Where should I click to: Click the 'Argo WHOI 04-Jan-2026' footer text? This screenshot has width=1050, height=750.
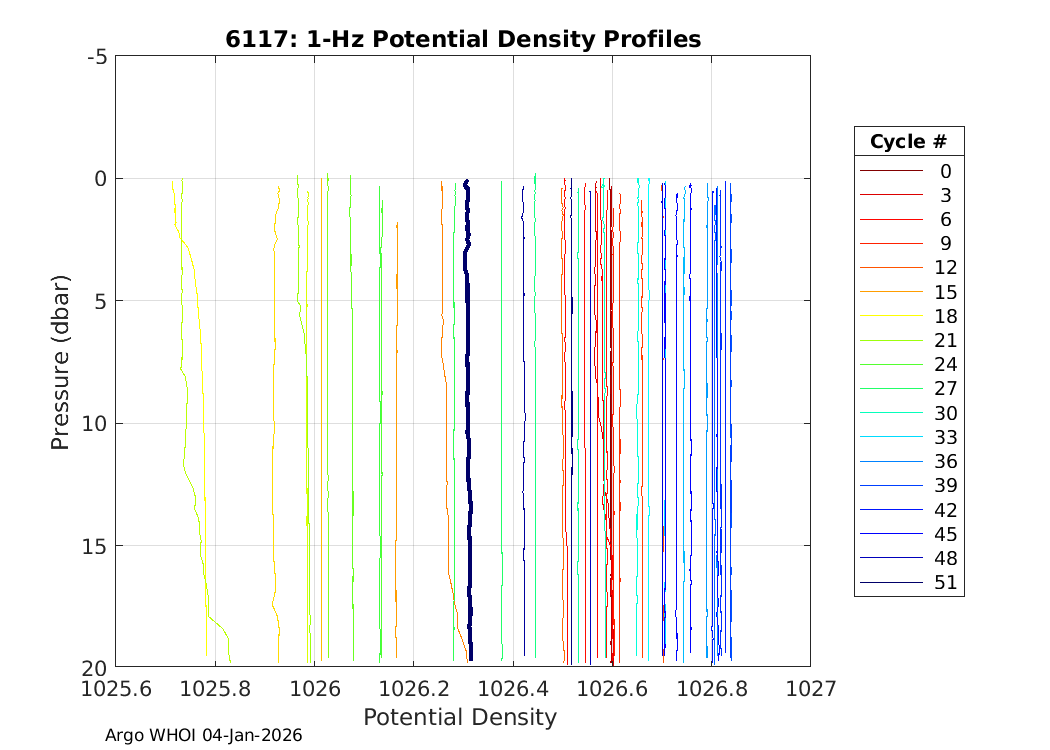(204, 735)
